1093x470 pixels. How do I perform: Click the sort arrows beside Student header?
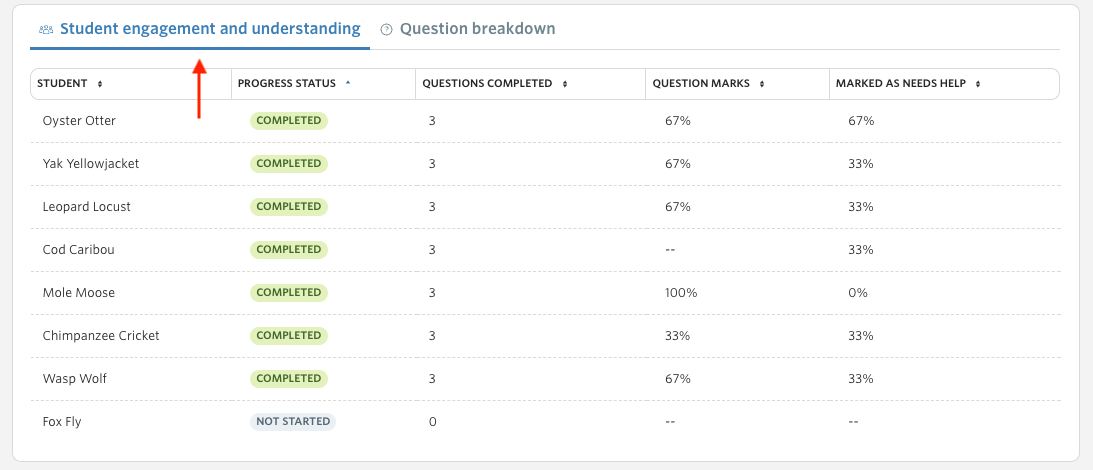pyautogui.click(x=100, y=84)
